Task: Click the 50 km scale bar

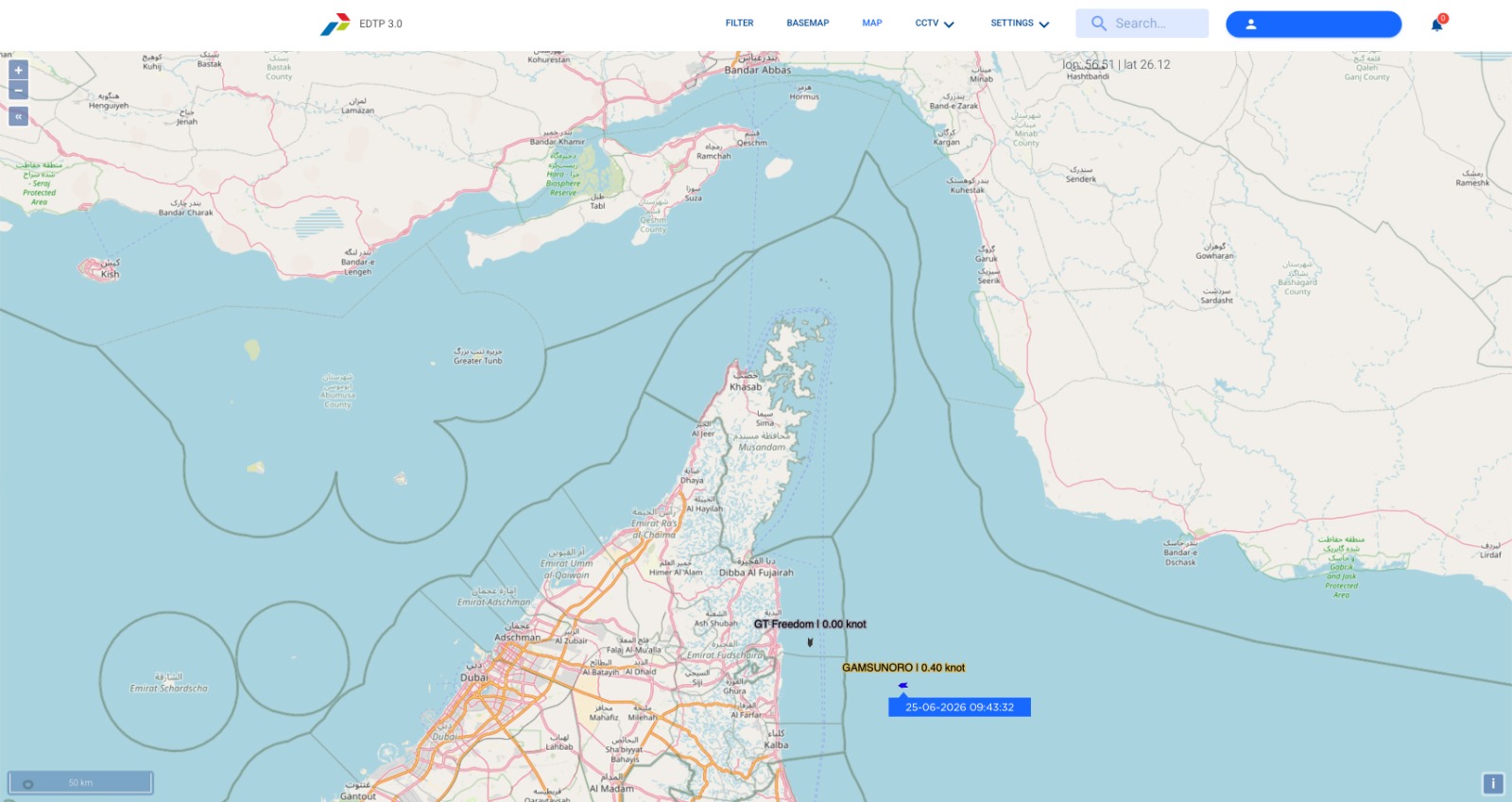Action: [x=80, y=782]
